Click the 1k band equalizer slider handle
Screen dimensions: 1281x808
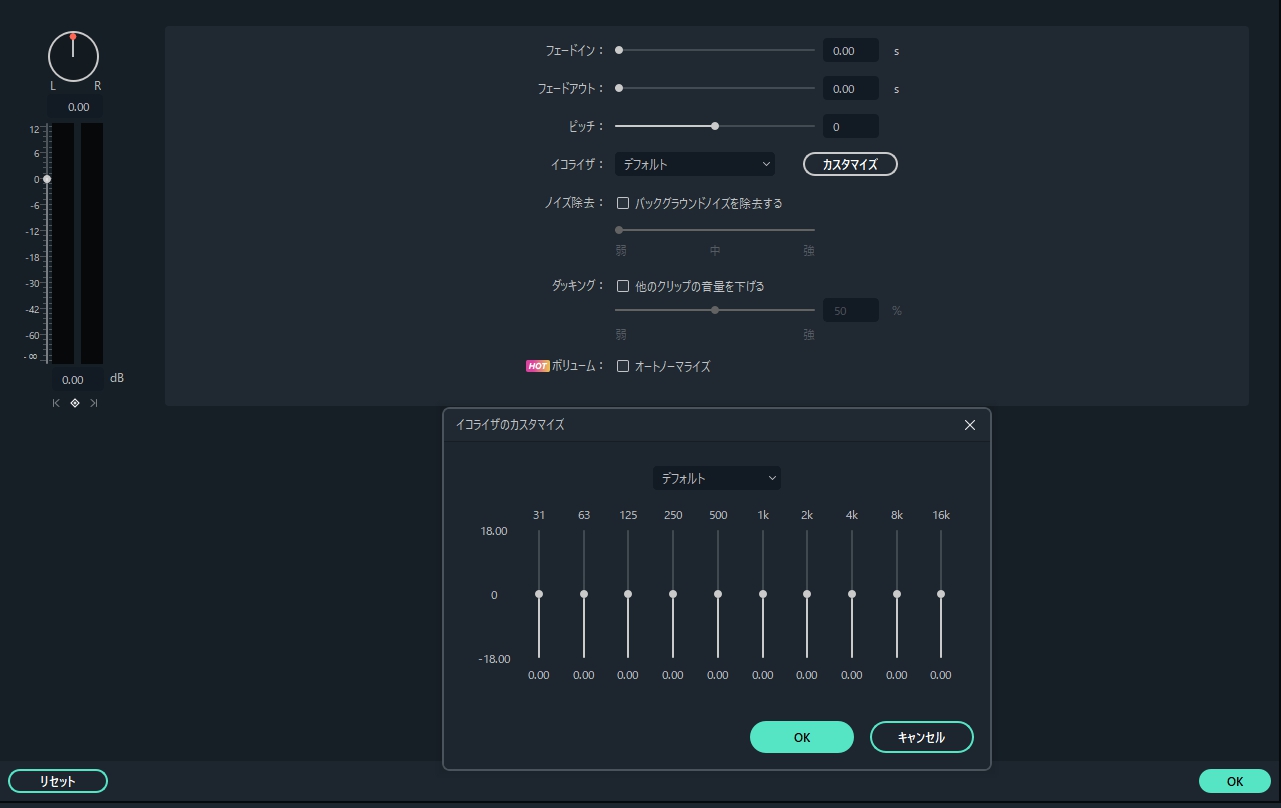(x=763, y=594)
